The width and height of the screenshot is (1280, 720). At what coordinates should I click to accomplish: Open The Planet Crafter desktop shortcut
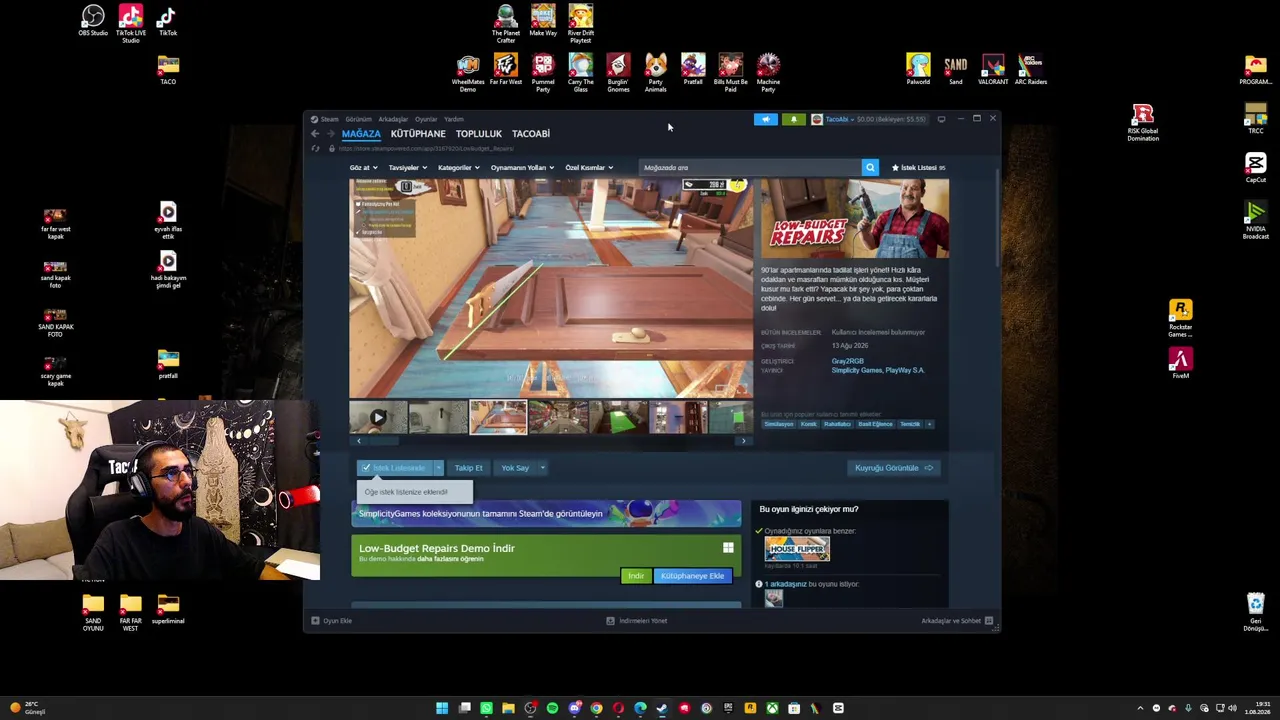click(x=506, y=24)
